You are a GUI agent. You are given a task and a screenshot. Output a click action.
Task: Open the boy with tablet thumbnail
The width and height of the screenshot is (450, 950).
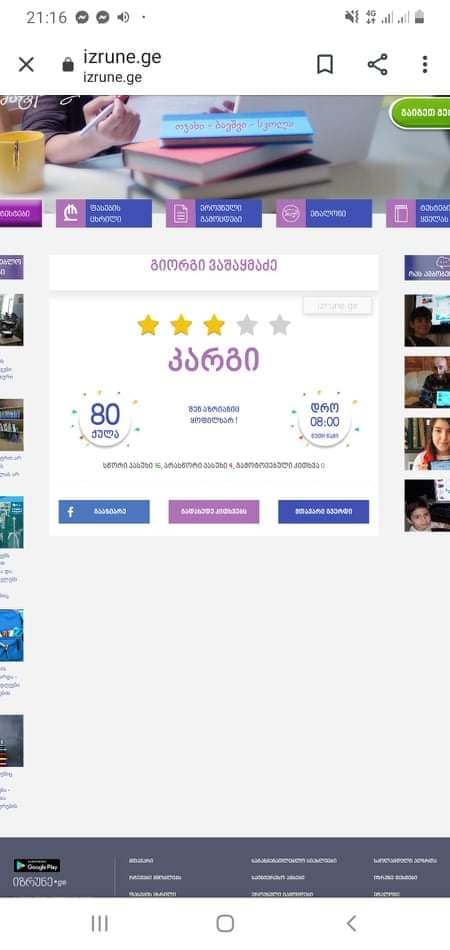point(427,321)
